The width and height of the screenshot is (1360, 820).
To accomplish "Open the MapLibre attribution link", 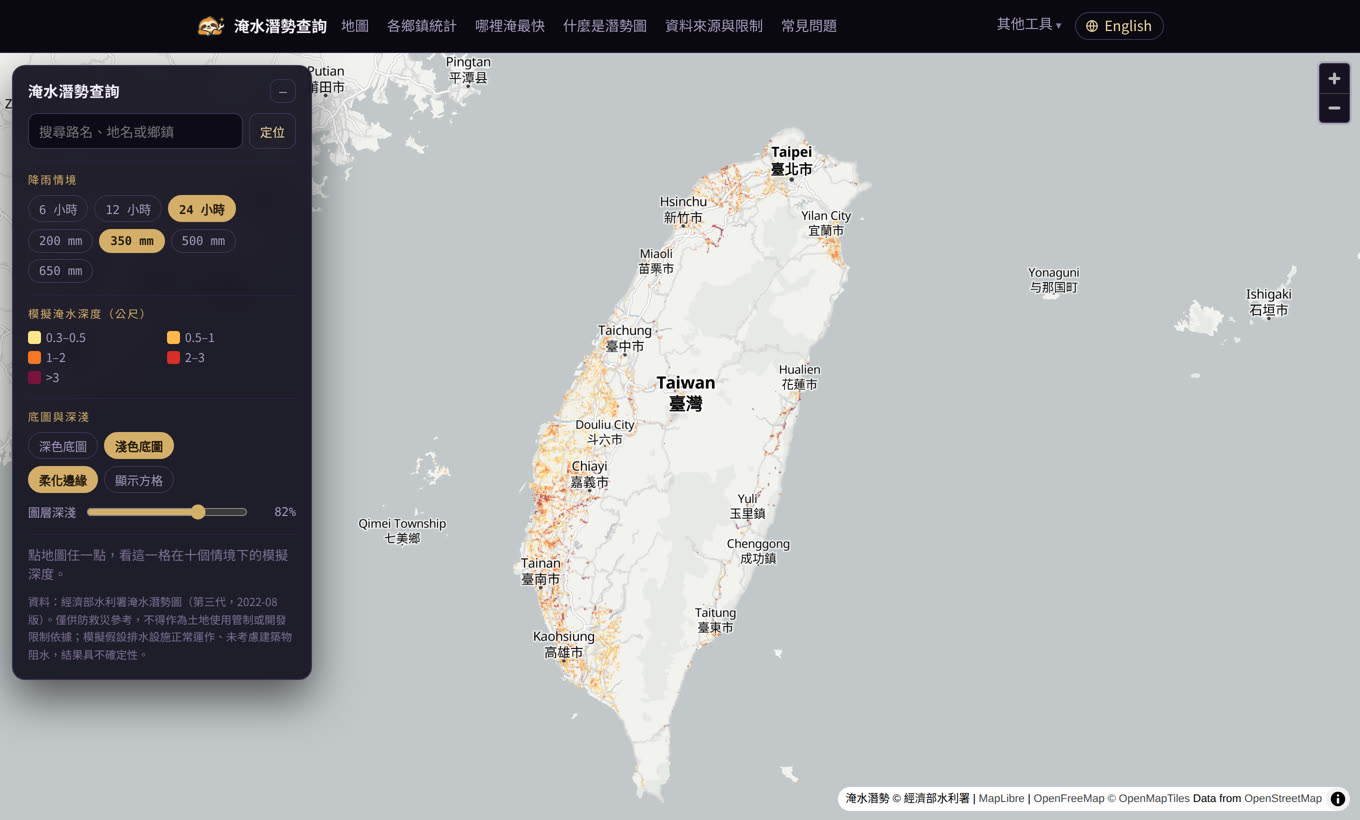I will point(1001,799).
